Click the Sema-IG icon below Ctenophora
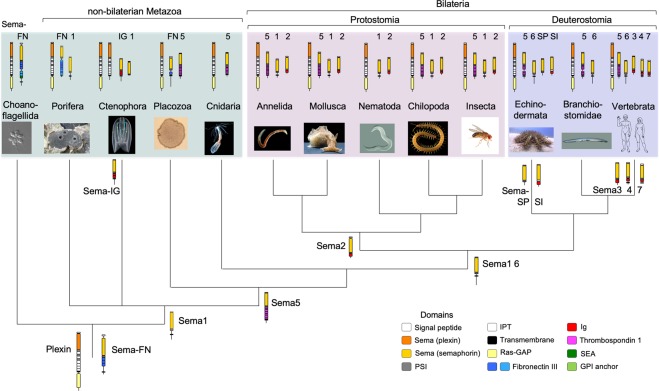This screenshot has width=659, height=391. [x=114, y=169]
